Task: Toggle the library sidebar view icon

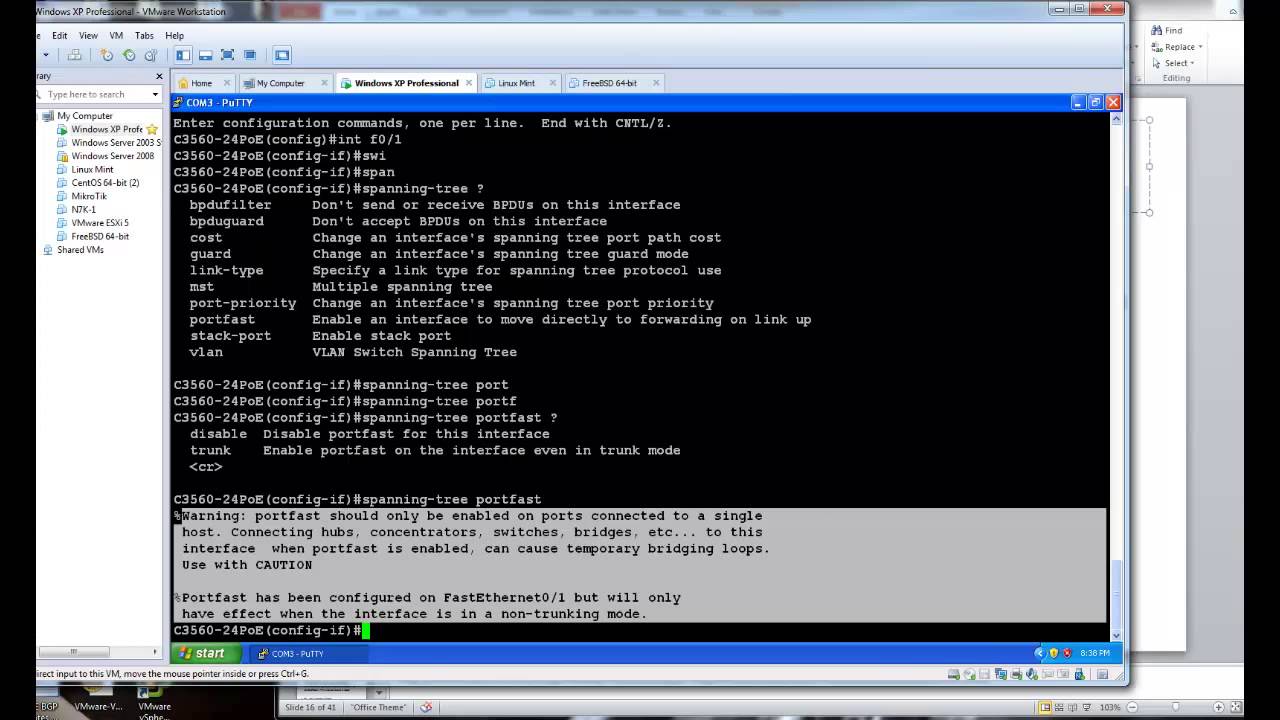Action: [x=183, y=55]
